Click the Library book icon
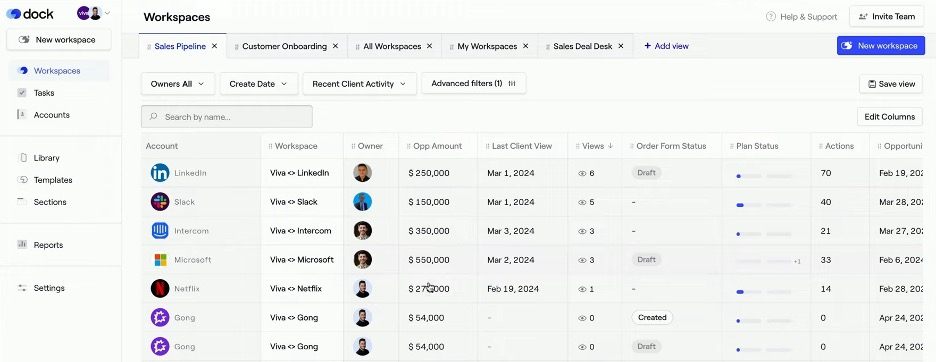936x362 pixels. point(23,158)
